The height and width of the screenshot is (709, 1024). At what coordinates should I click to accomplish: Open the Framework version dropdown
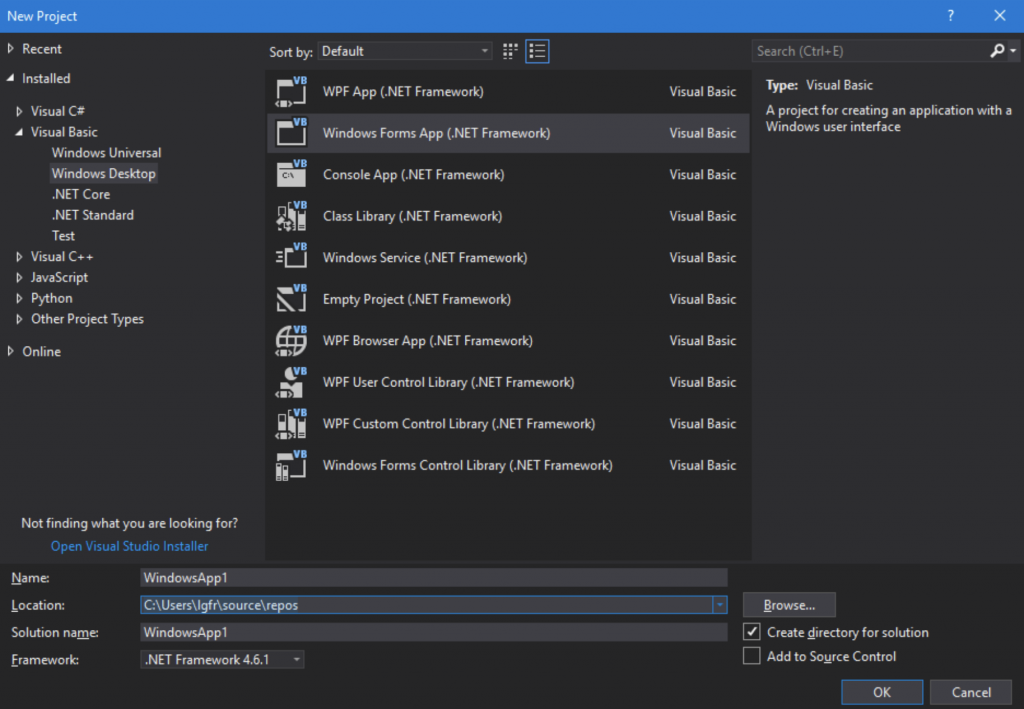[x=295, y=659]
